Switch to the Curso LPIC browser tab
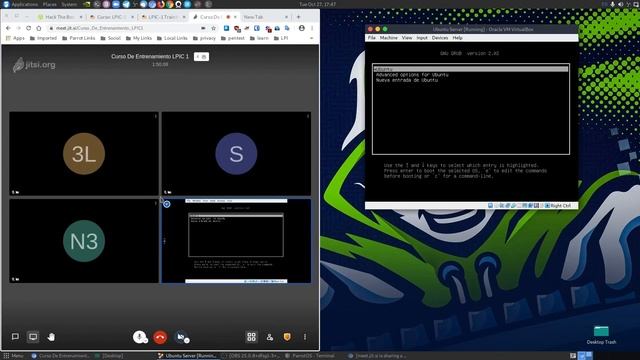 click(111, 17)
